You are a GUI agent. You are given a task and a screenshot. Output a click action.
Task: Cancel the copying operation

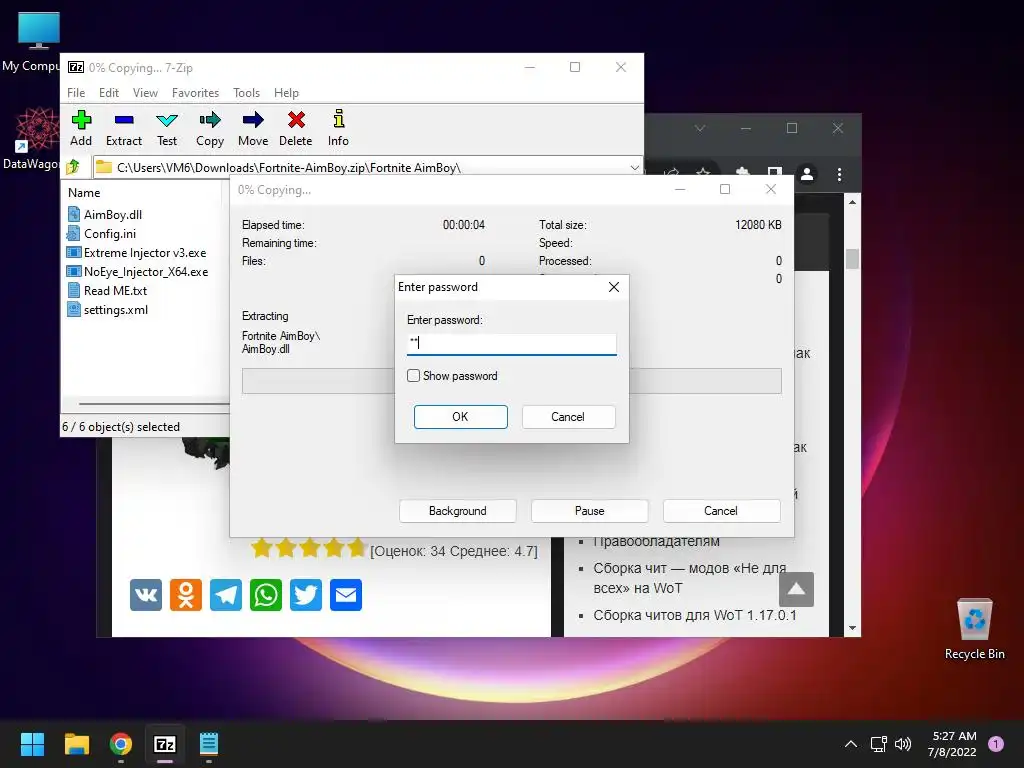pos(721,511)
